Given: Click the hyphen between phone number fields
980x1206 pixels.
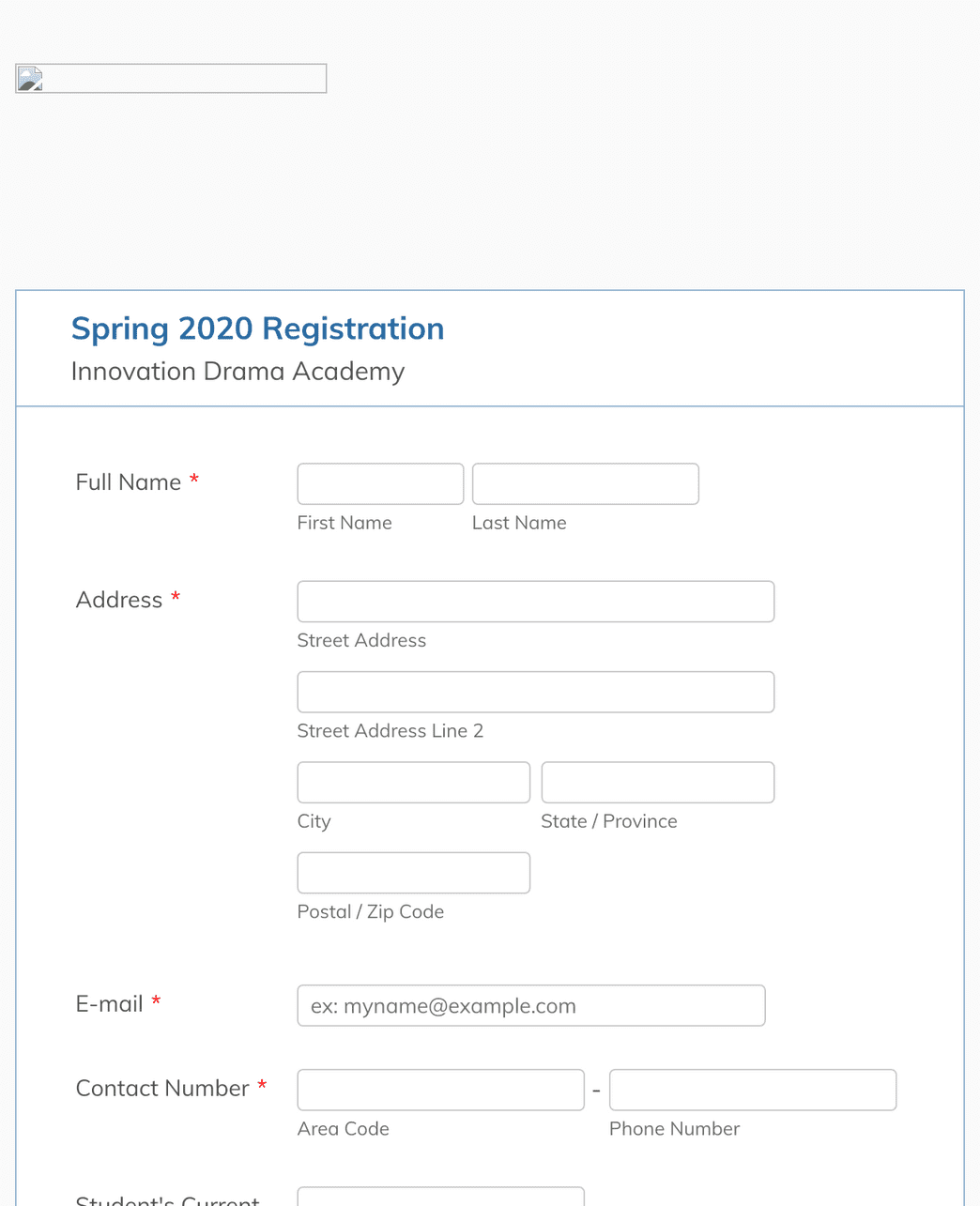Looking at the screenshot, I should (596, 1090).
